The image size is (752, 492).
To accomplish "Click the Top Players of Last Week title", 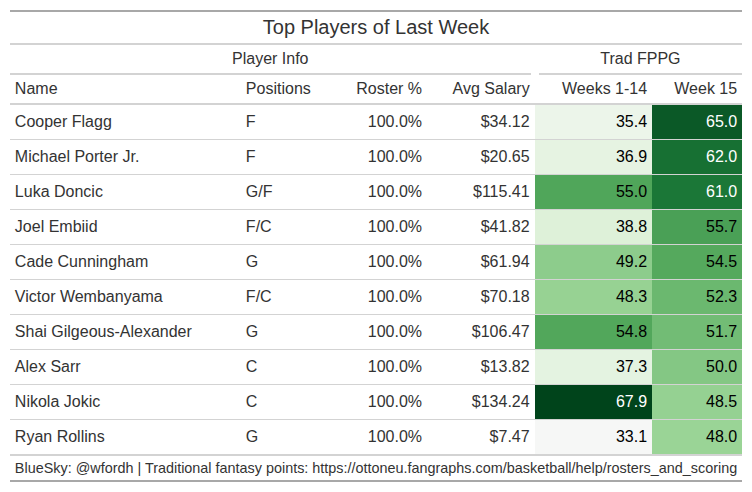I will point(376,27).
